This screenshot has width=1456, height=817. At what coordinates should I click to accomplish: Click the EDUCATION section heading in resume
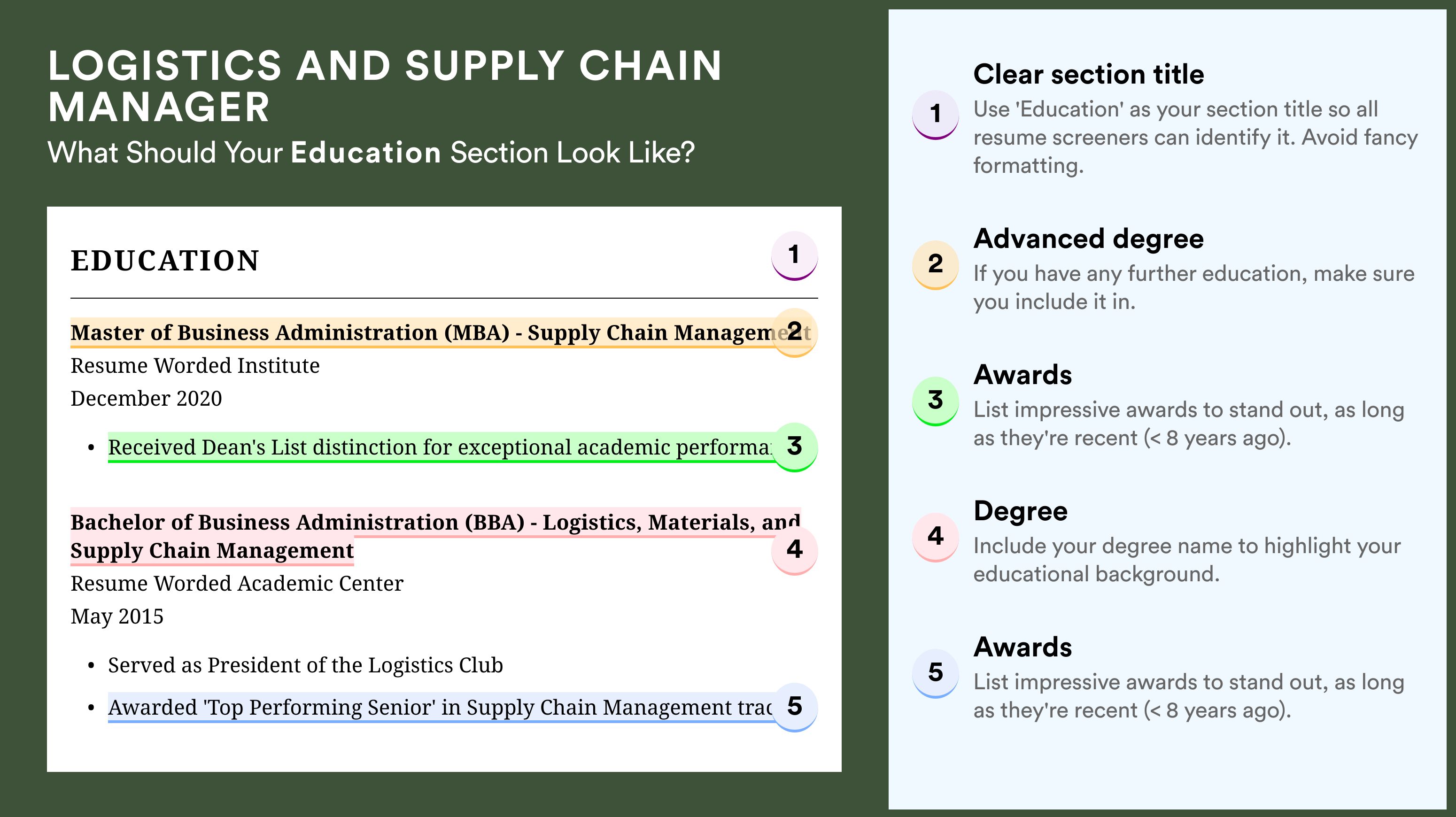[x=165, y=261]
